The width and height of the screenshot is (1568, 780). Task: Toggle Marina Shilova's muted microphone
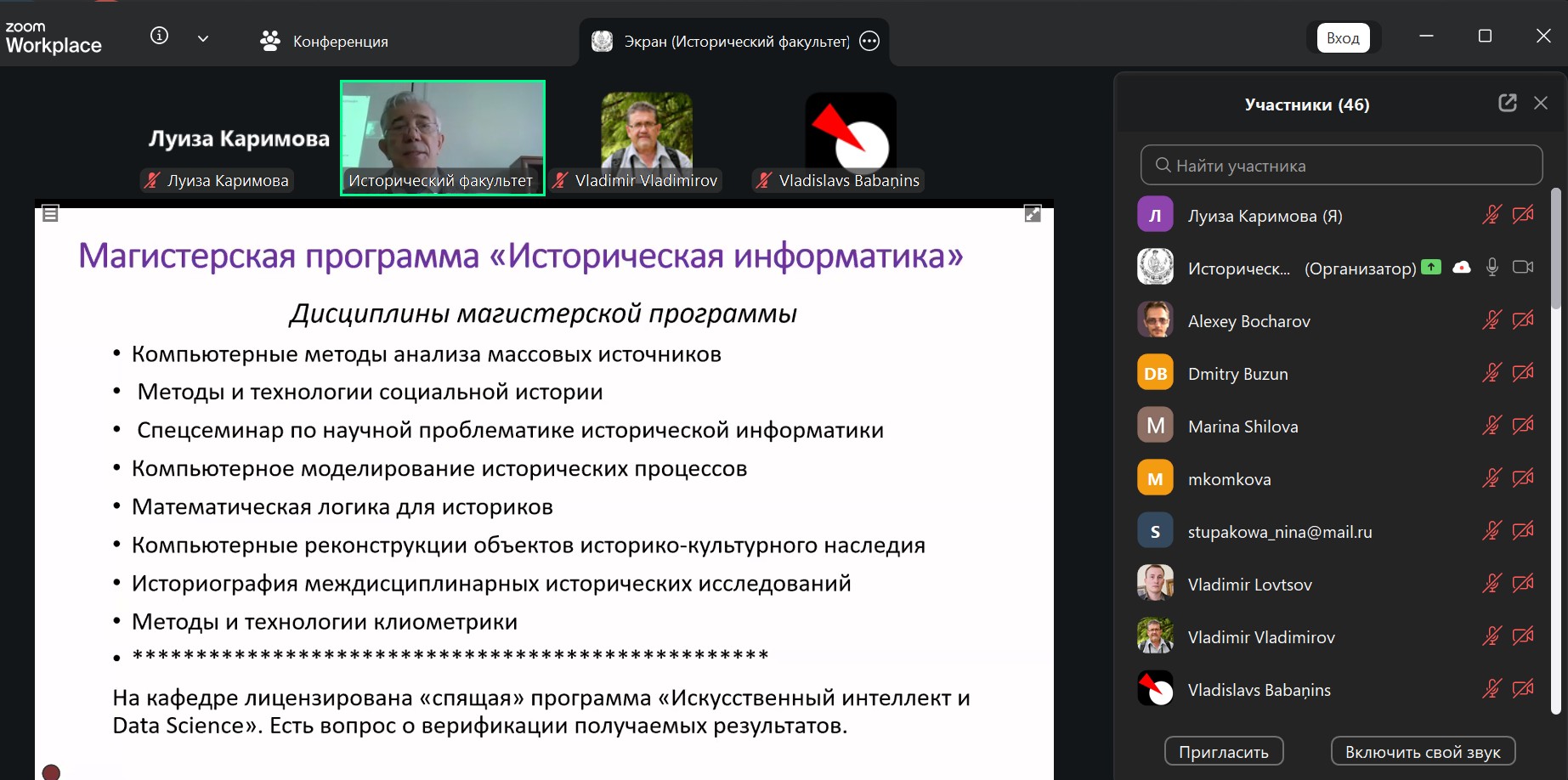(1491, 425)
